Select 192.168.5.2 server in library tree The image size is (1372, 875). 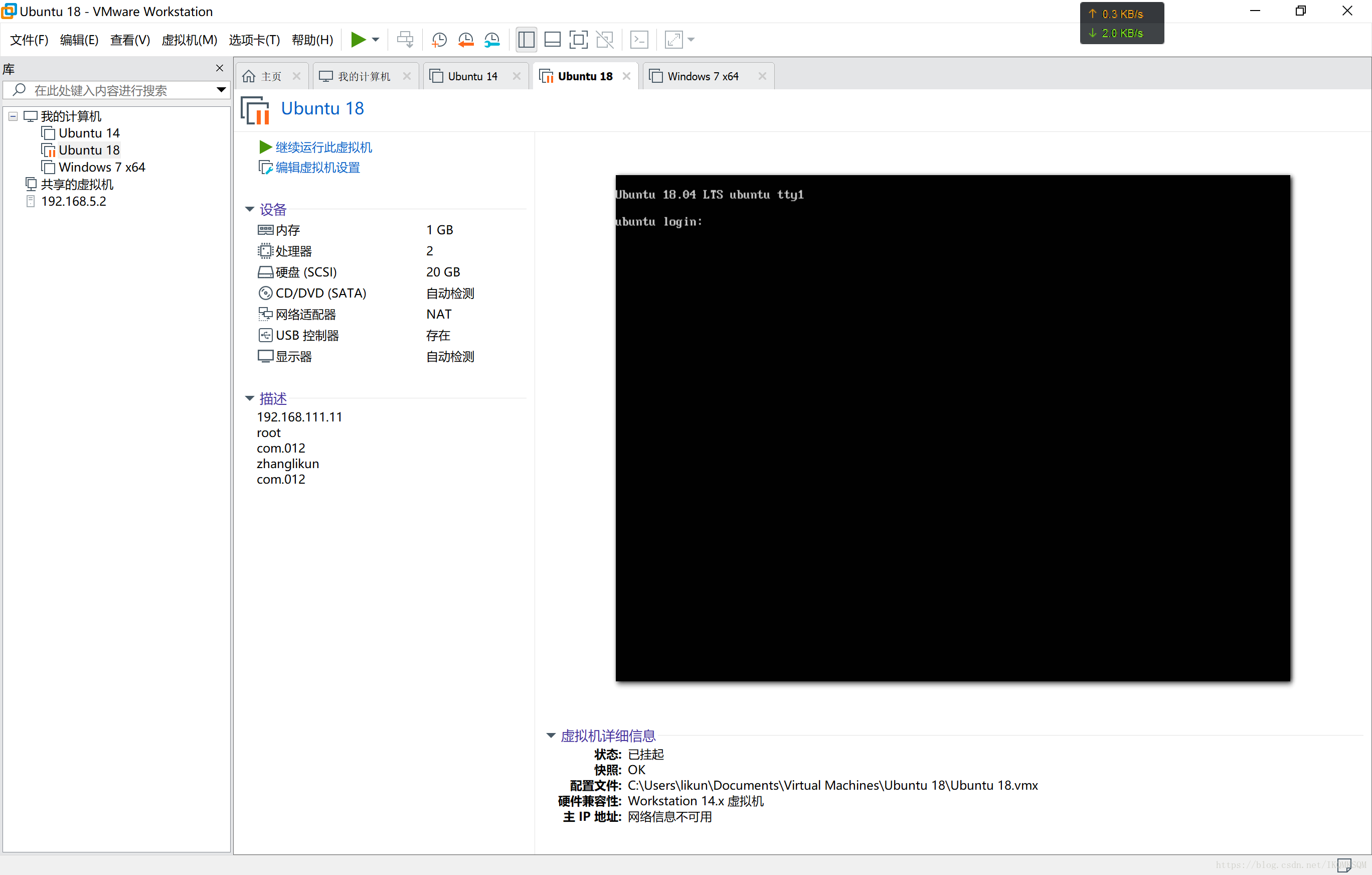pos(66,201)
